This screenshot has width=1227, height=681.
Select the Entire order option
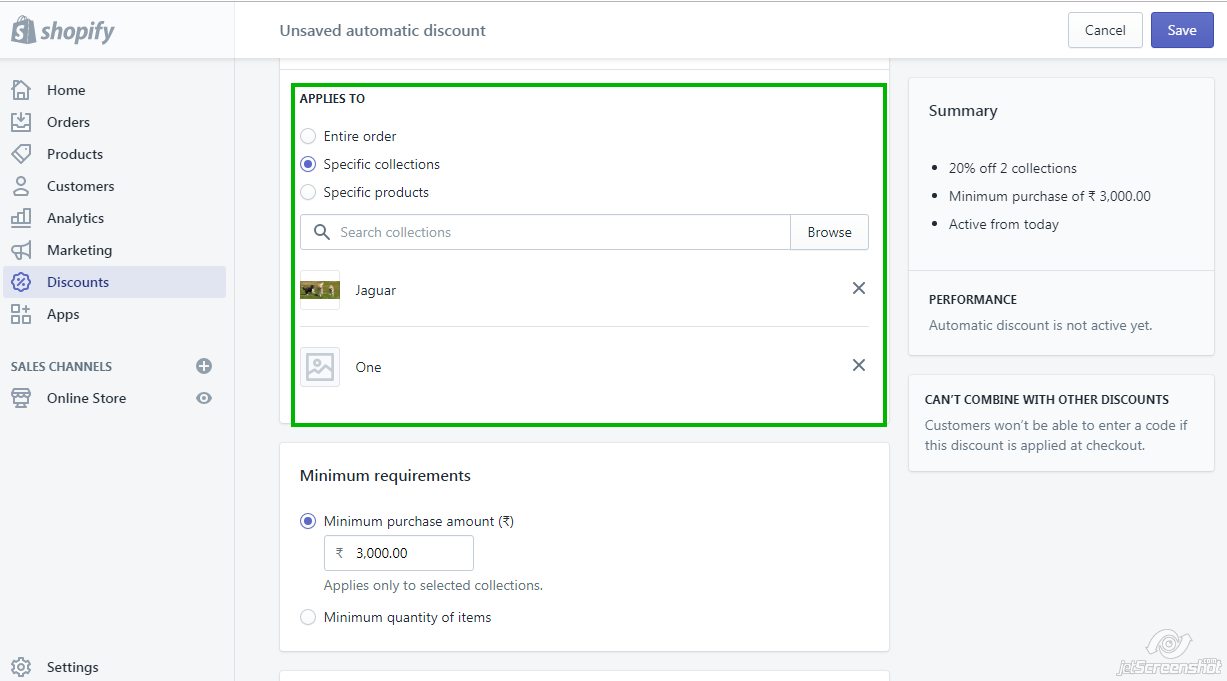tap(308, 136)
